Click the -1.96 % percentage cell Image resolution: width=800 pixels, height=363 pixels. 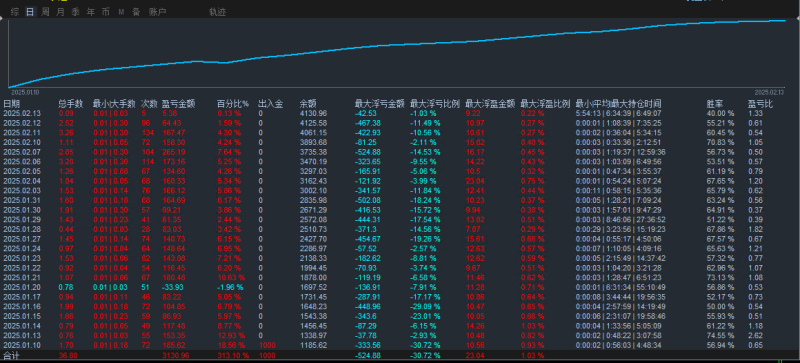[230, 287]
